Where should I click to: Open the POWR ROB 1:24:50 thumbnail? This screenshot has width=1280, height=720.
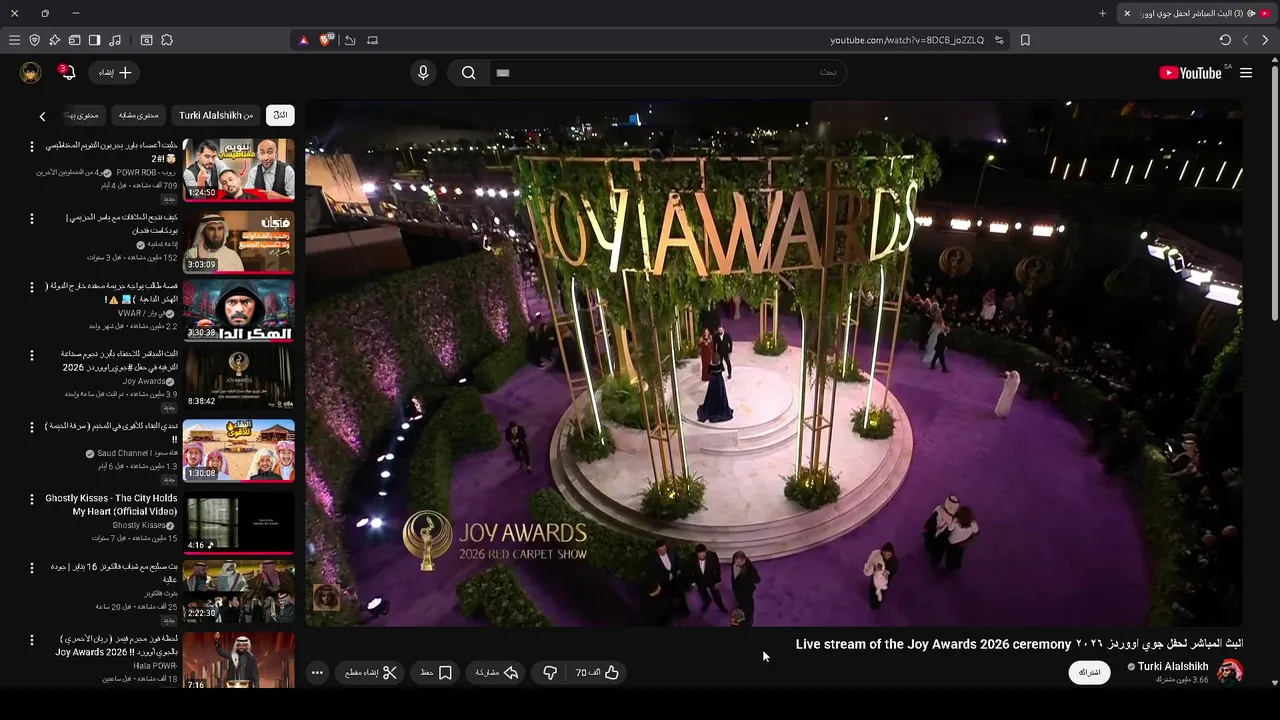pyautogui.click(x=239, y=170)
